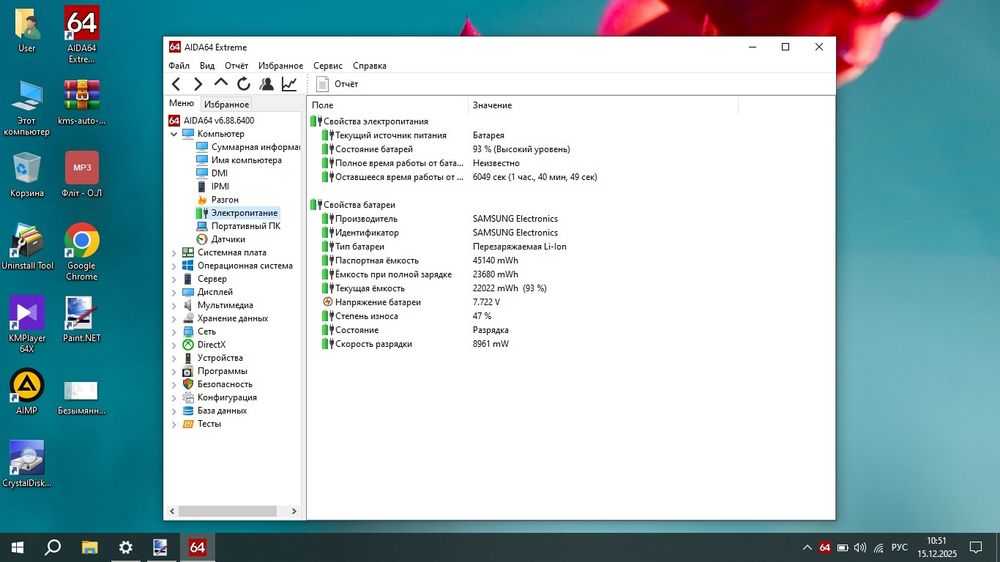Go back with the toolbar left arrow
The width and height of the screenshot is (1000, 562).
176,84
